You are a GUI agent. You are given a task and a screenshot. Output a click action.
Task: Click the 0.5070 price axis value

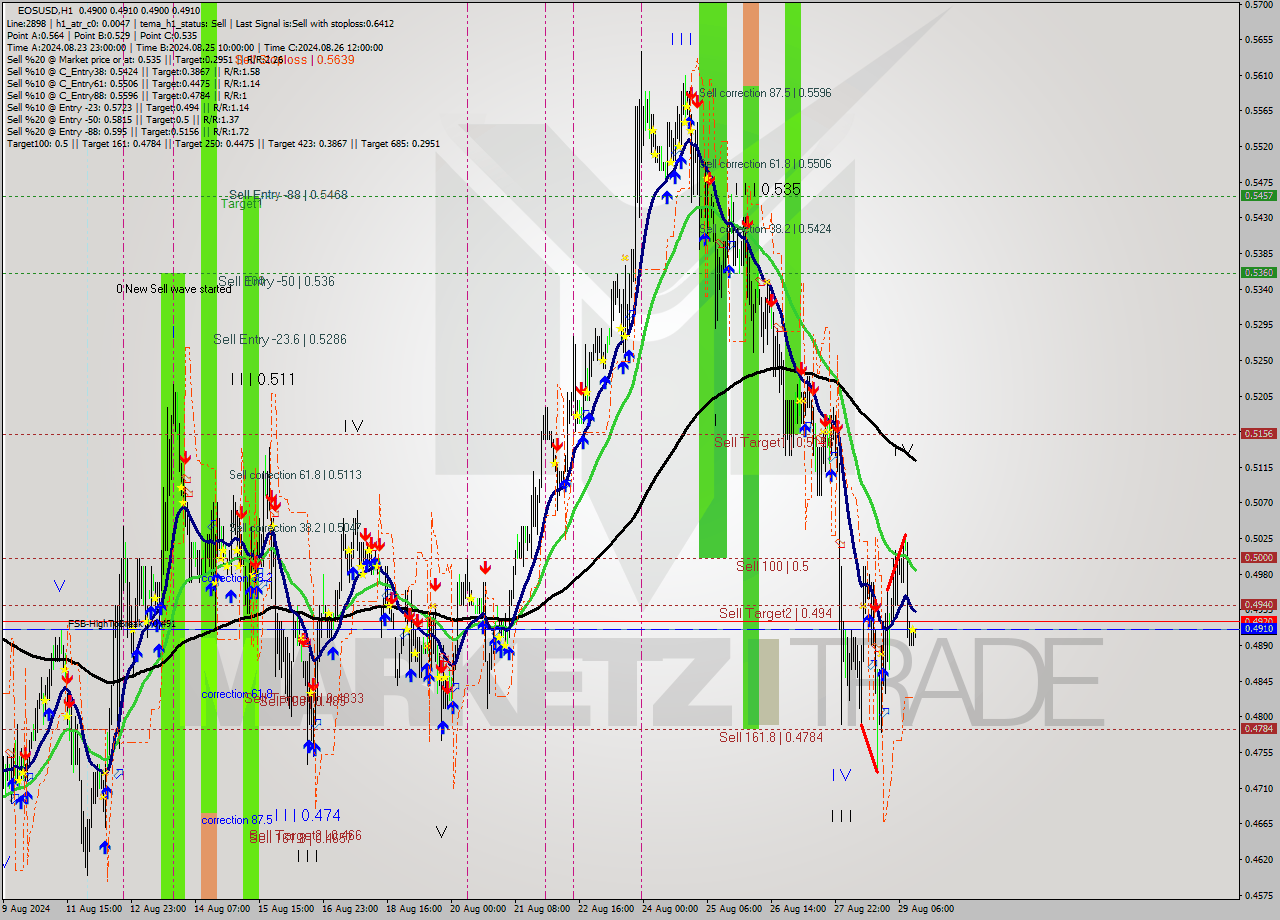pos(1258,502)
